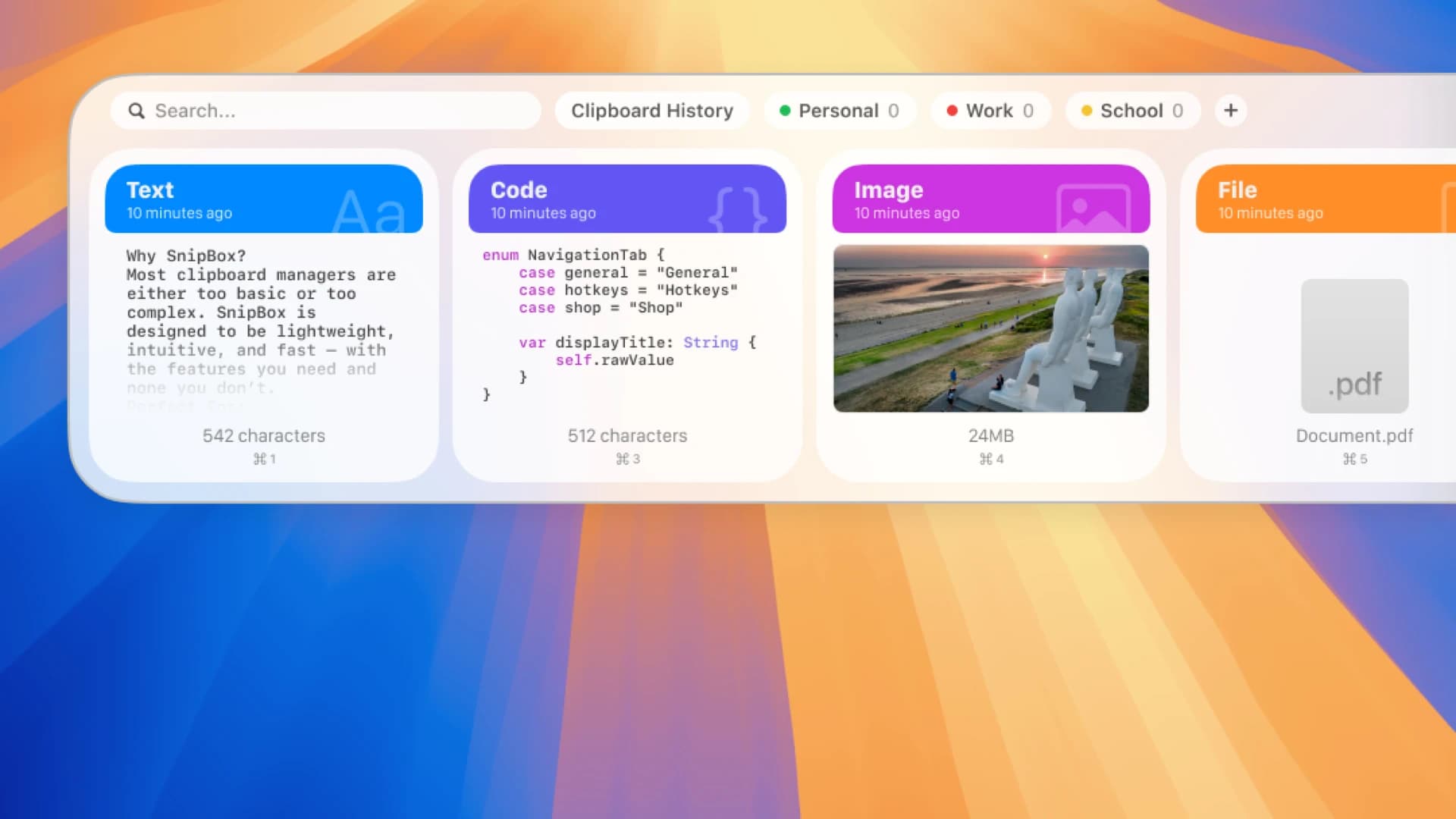This screenshot has height=819, width=1456.
Task: Click the '542 characters' label
Action: [264, 436]
